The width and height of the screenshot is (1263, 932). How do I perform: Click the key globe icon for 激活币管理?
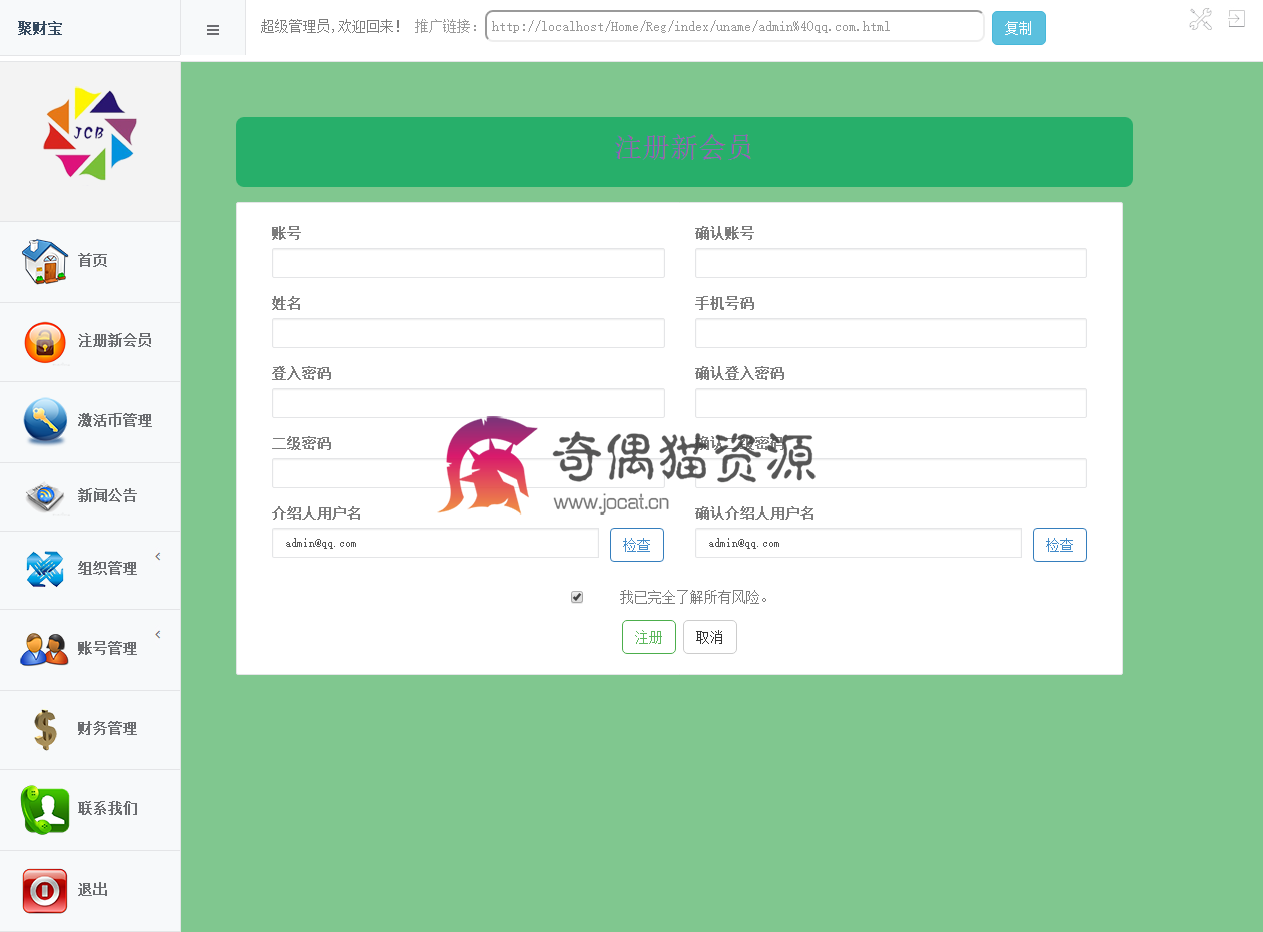(x=45, y=421)
